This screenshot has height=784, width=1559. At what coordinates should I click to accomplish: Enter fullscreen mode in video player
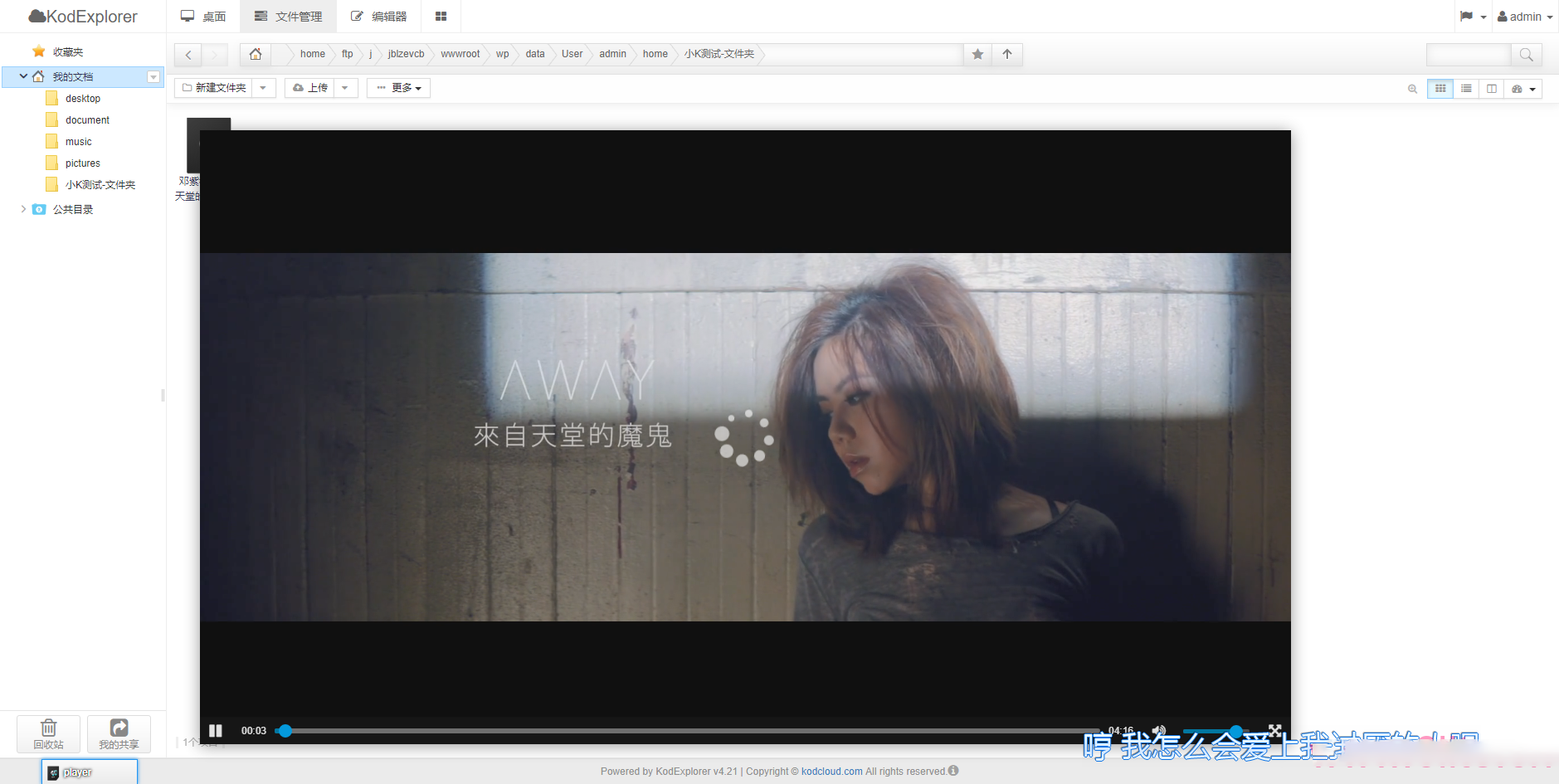1274,730
